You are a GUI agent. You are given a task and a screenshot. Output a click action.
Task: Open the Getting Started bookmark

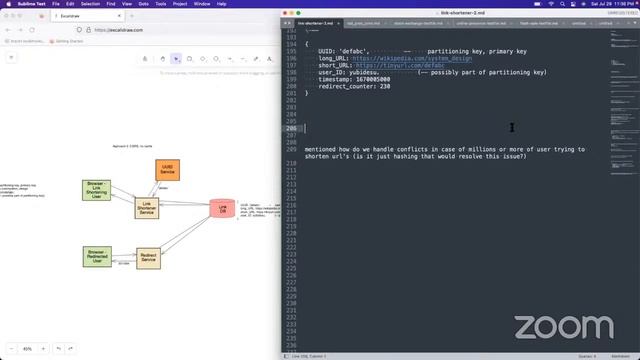pos(66,41)
